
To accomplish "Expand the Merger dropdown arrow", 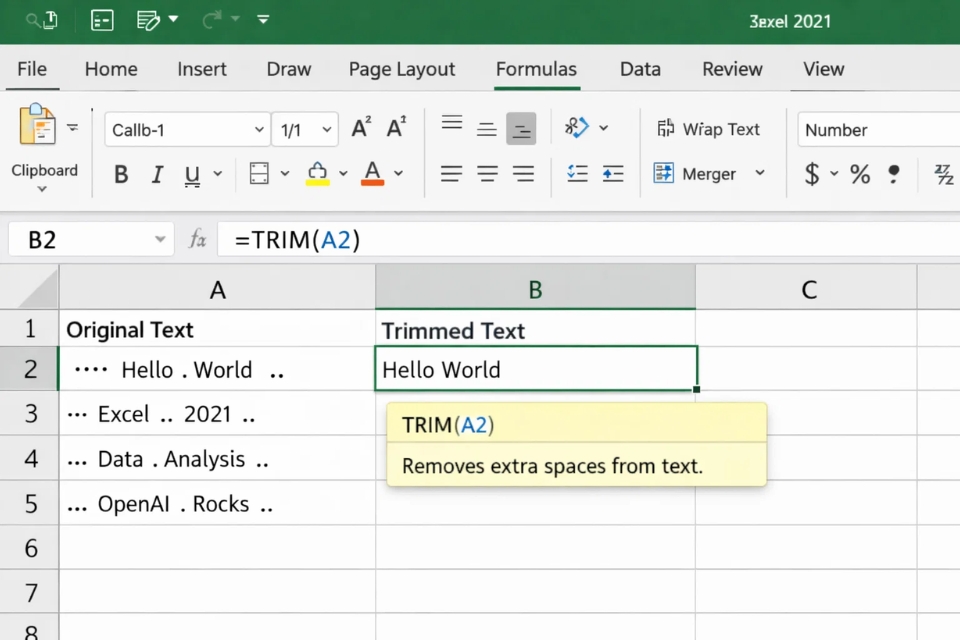I will point(758,173).
